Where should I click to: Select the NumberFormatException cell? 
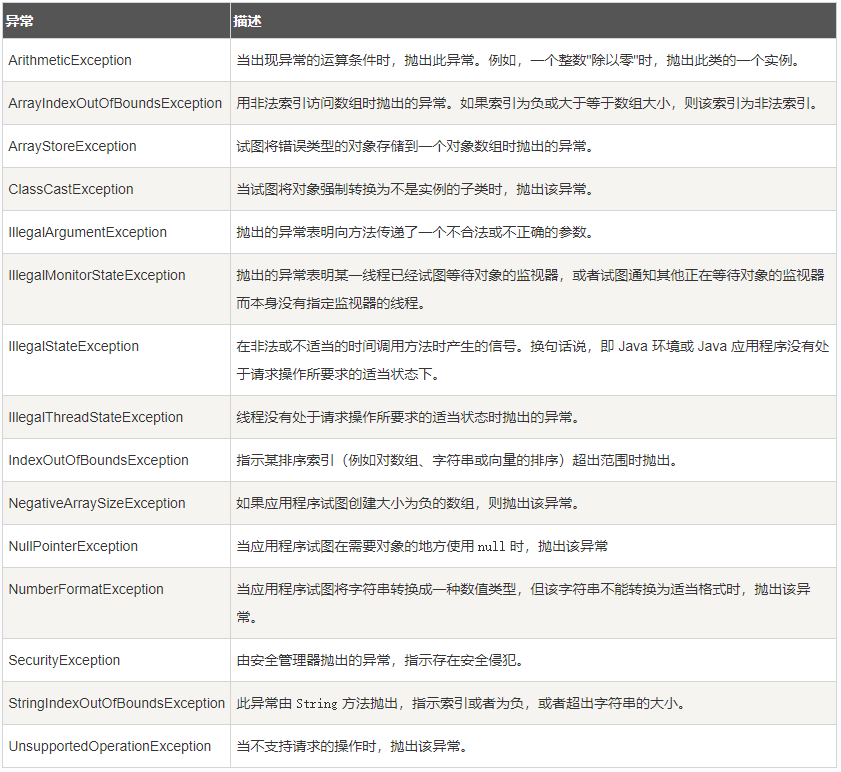pos(116,603)
